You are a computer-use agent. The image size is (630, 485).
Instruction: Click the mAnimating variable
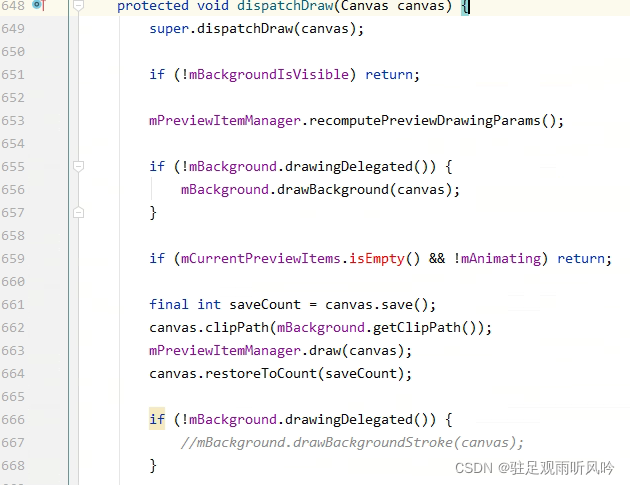click(501, 258)
